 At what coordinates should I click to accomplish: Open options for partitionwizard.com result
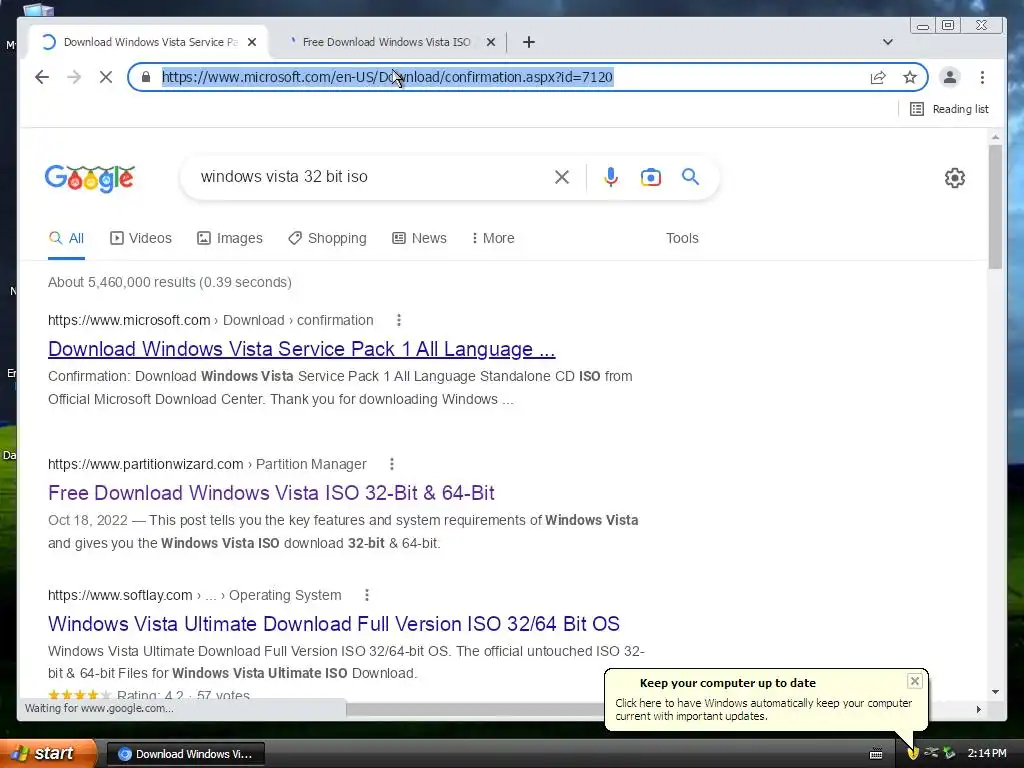pyautogui.click(x=392, y=464)
